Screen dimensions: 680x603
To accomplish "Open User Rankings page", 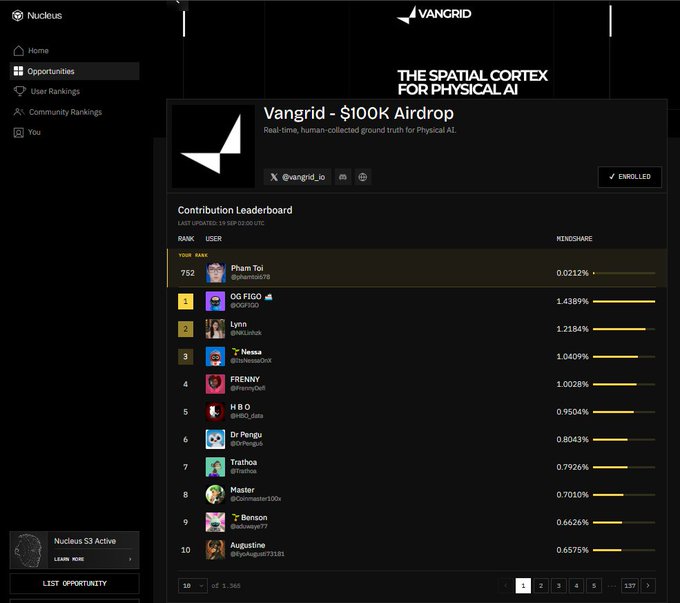I will (74, 92).
